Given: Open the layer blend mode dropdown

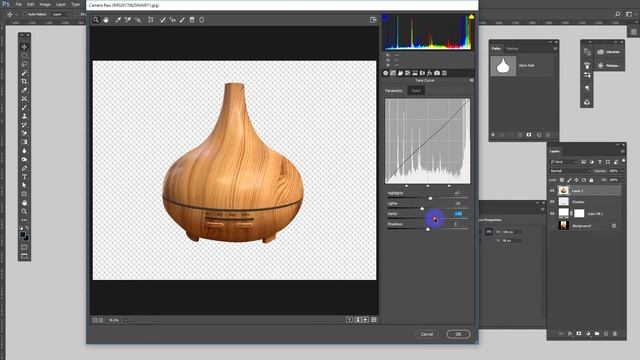Looking at the screenshot, I should 570,171.
